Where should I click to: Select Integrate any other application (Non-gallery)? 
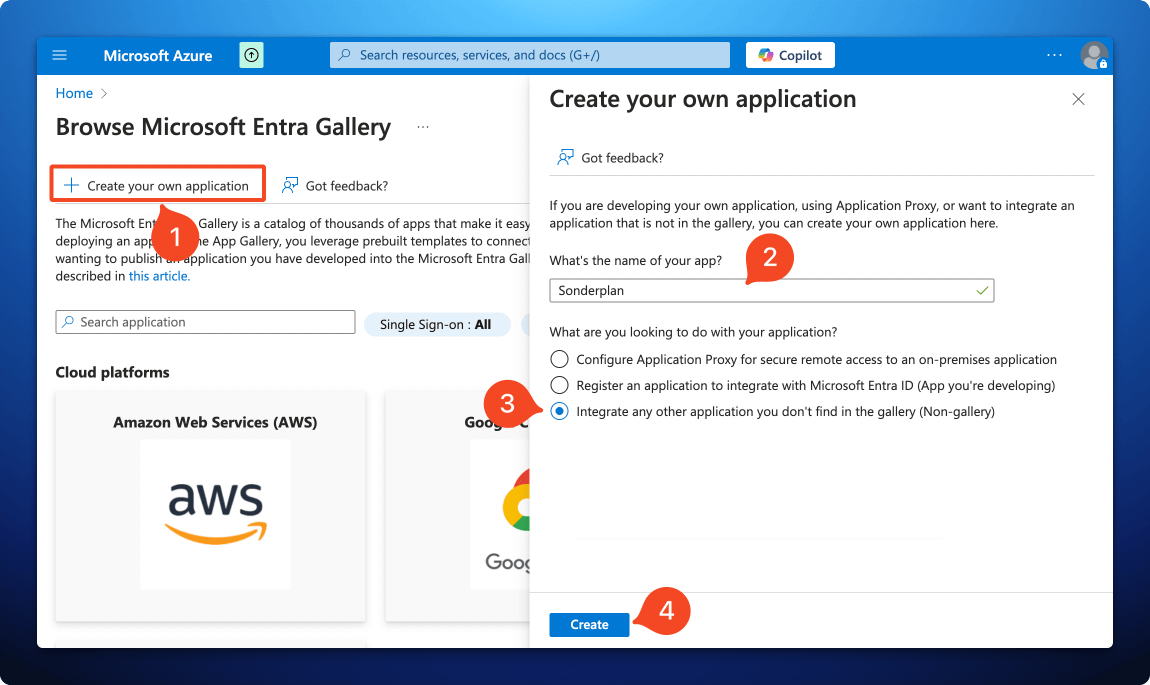pyautogui.click(x=559, y=411)
